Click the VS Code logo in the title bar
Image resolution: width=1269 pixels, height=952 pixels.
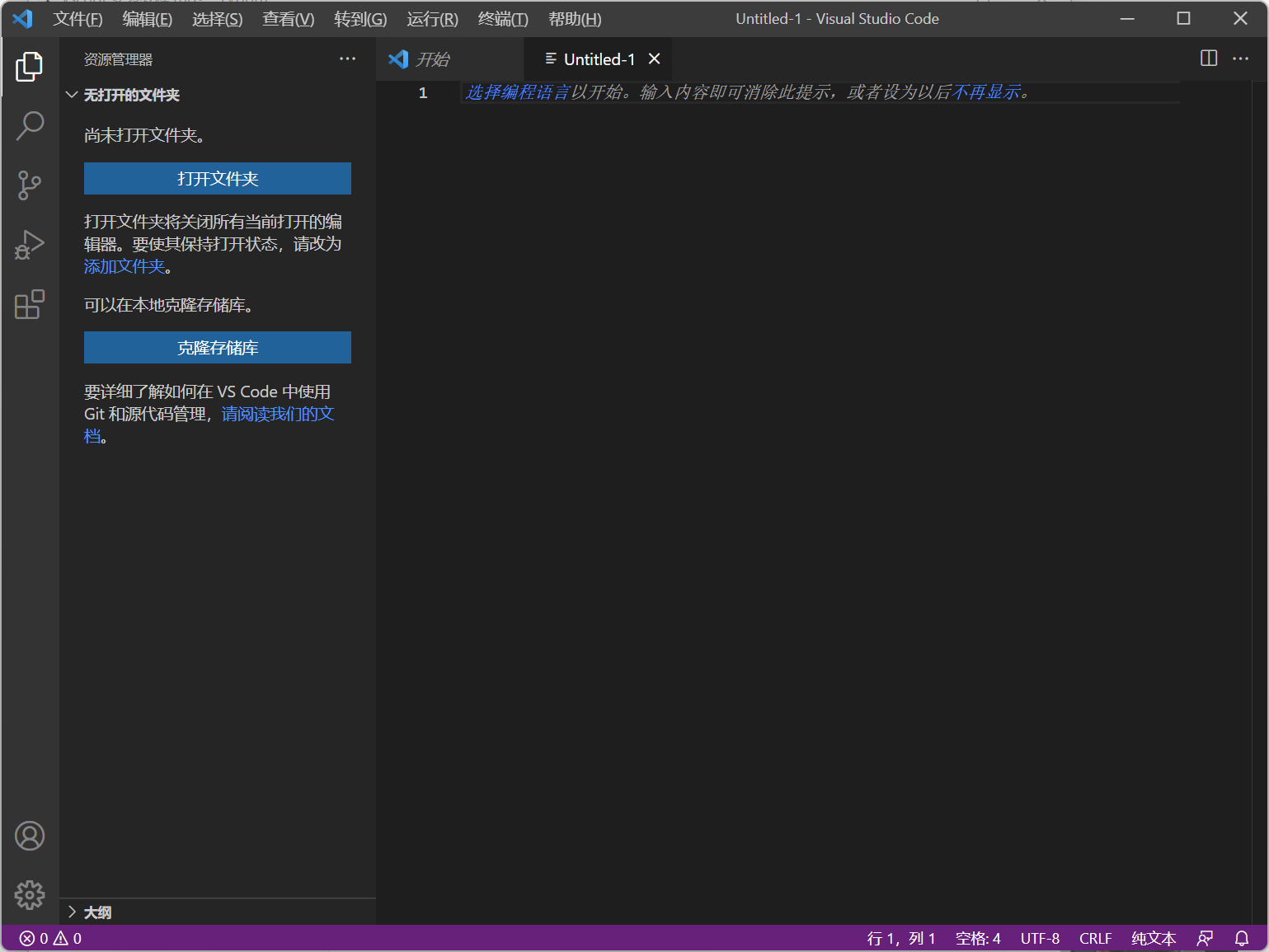point(22,18)
